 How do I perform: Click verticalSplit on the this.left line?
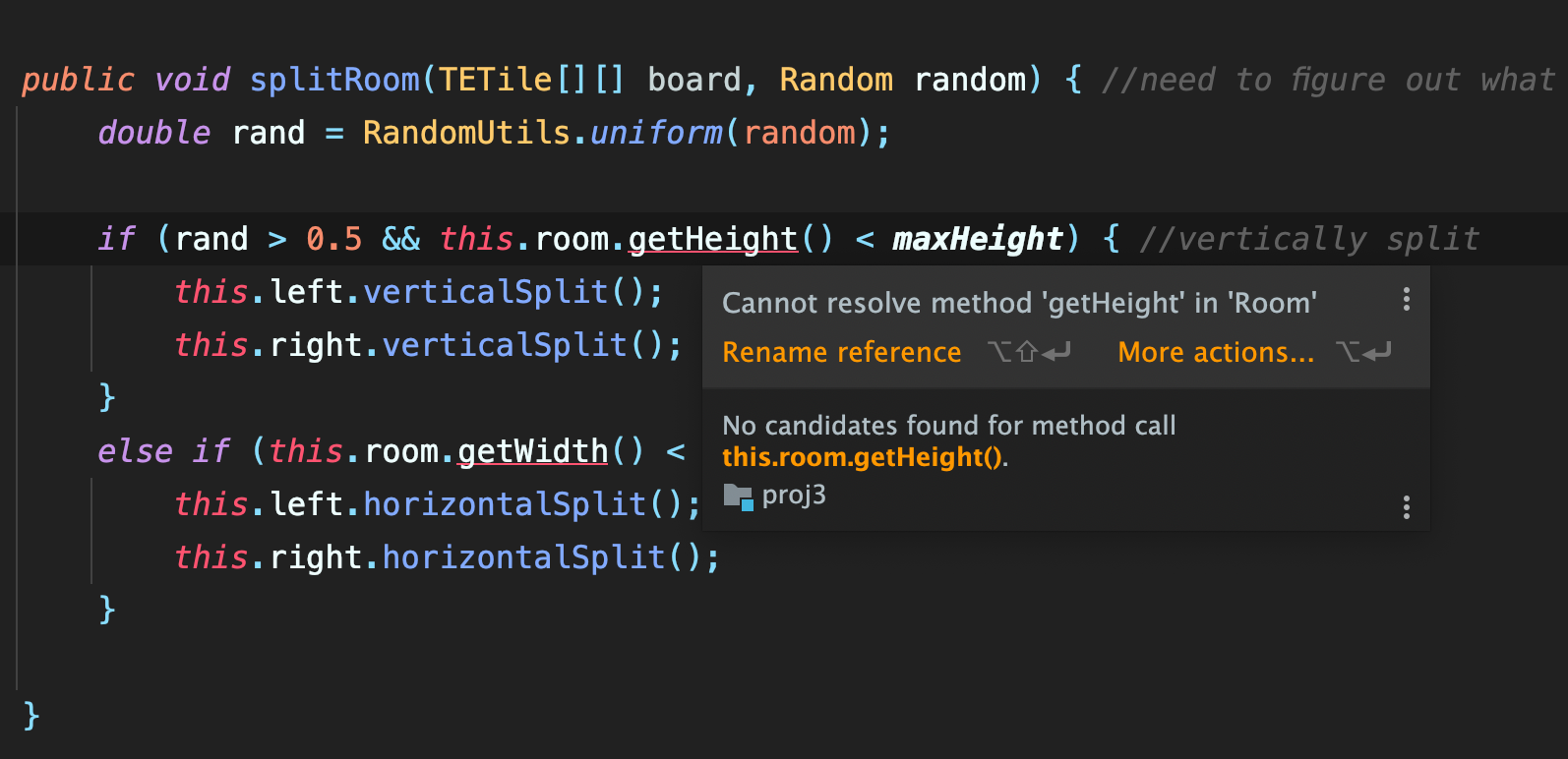point(486,292)
